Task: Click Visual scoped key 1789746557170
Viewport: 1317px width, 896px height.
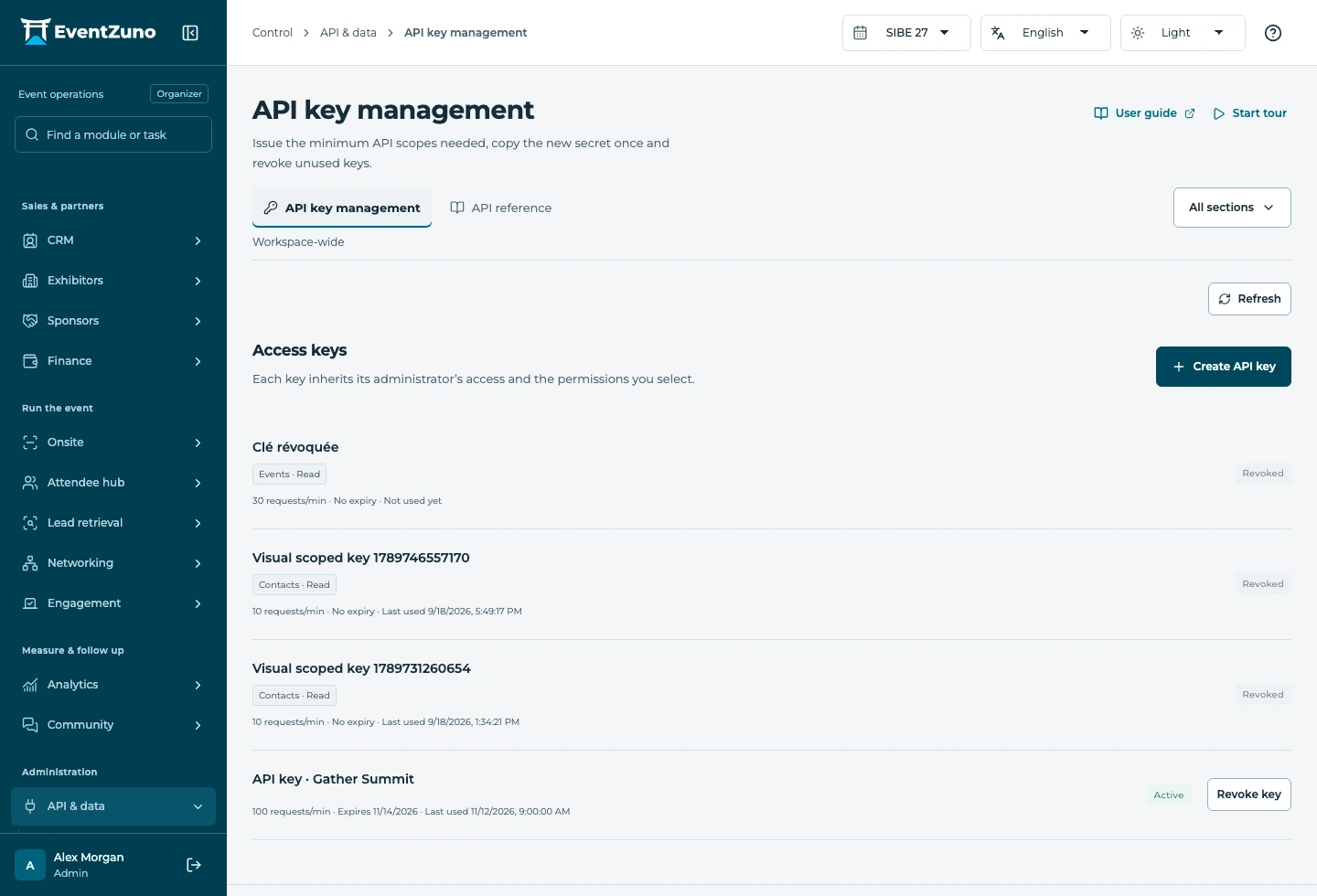Action: (x=361, y=558)
